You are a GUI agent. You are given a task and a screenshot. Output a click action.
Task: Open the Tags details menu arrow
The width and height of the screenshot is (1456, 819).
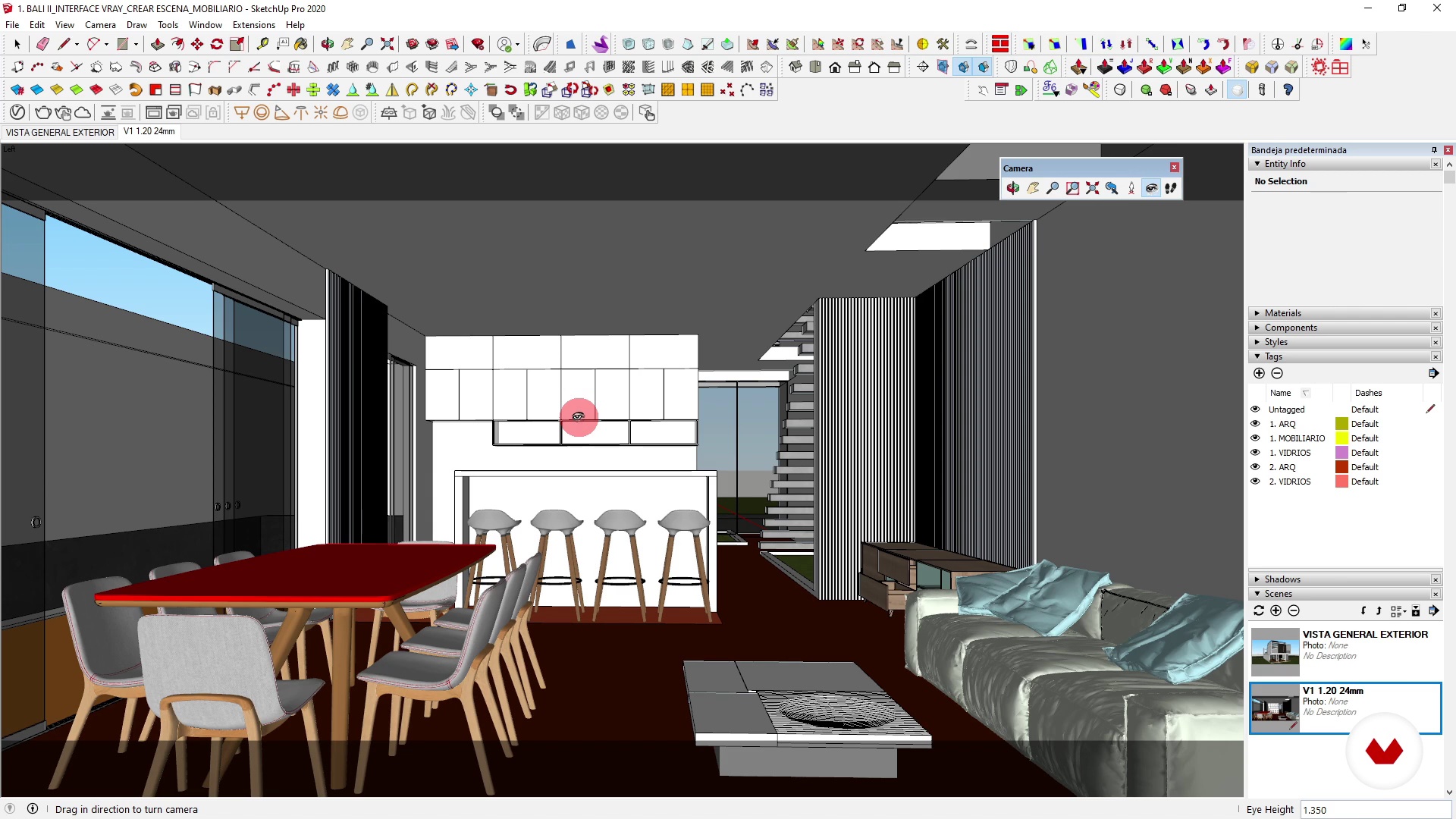(1433, 373)
